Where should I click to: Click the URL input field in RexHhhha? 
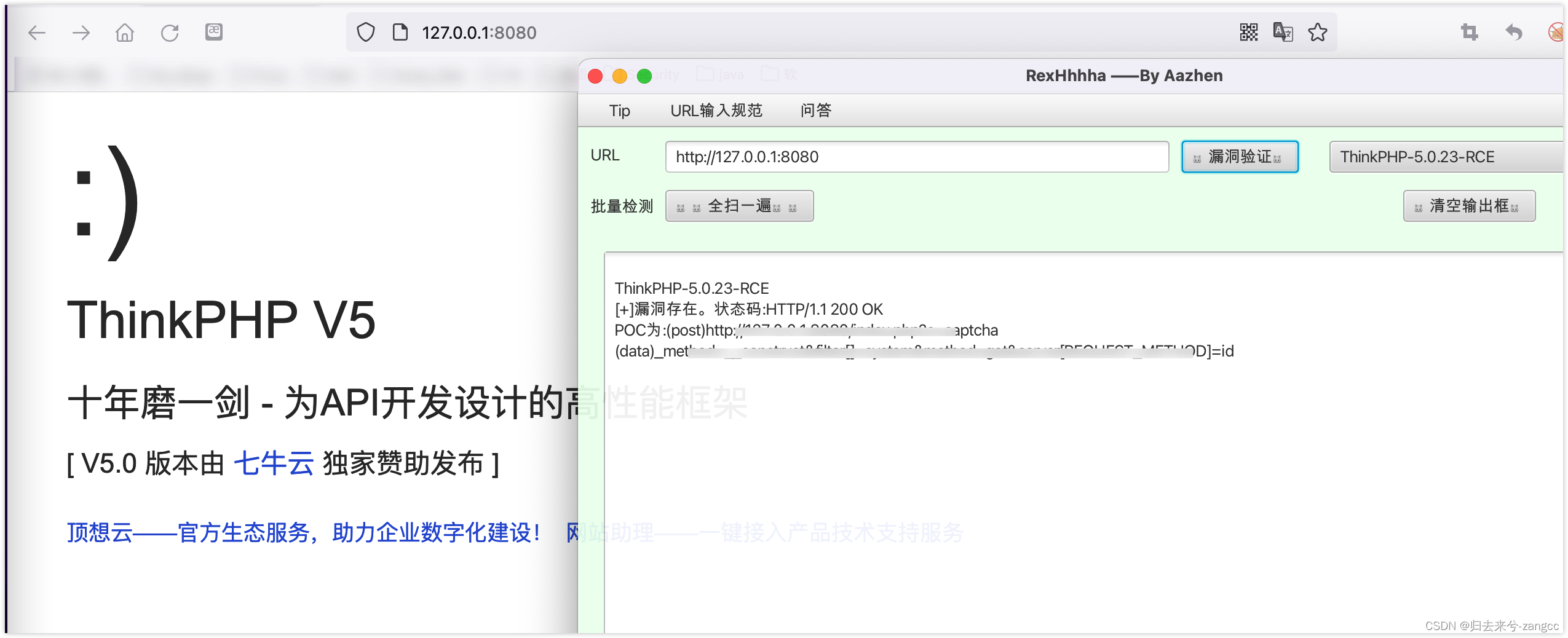pos(917,157)
